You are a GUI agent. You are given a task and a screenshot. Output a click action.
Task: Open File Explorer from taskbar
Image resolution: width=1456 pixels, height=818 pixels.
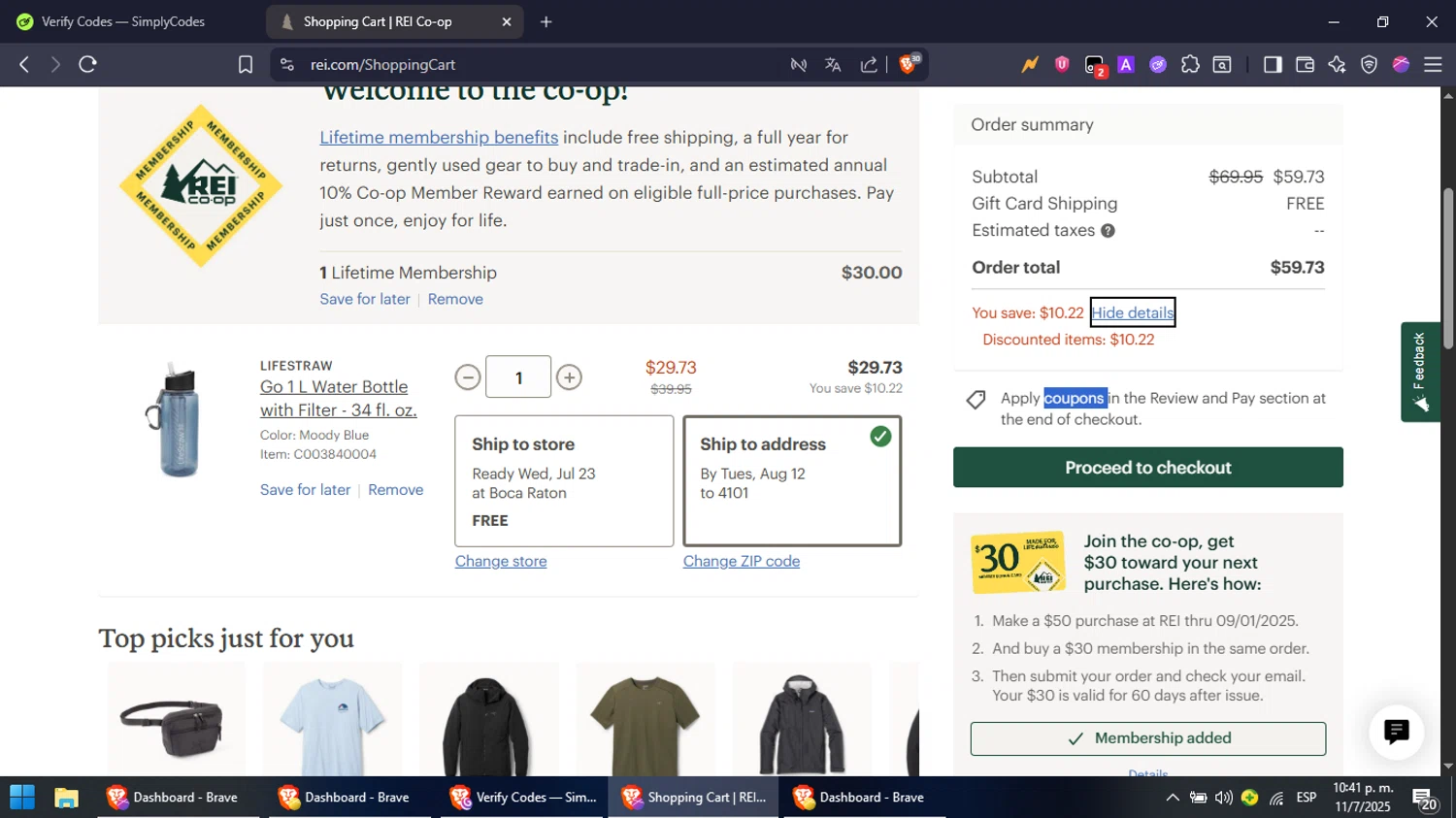[66, 798]
